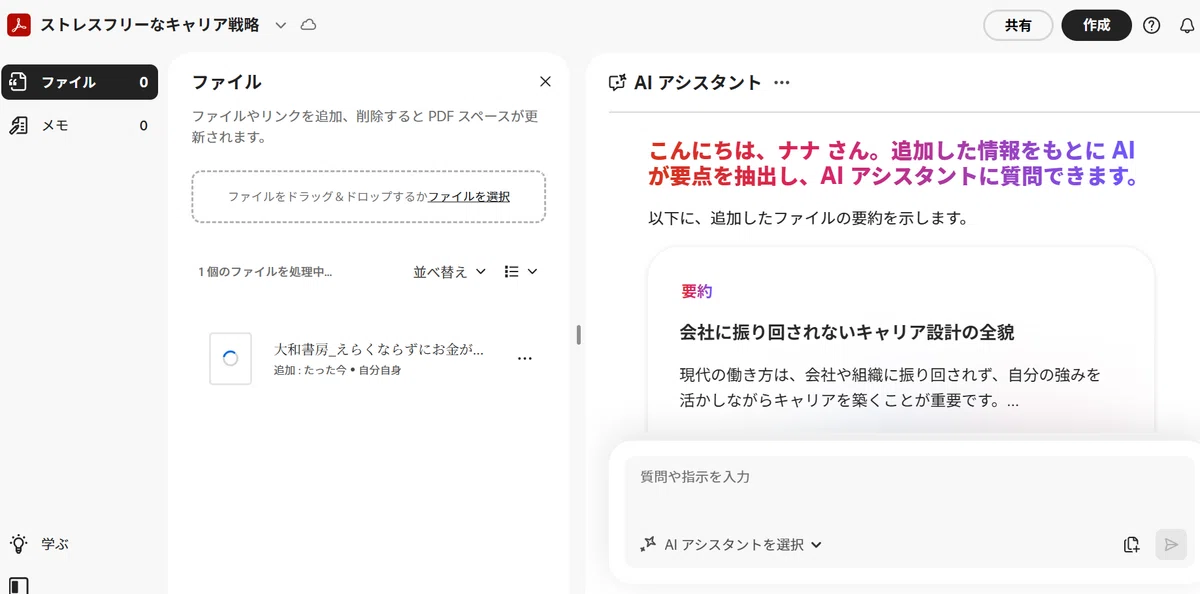Open the file named 大和書房_えらくならずにお金が...
This screenshot has width=1200, height=594.
point(379,350)
